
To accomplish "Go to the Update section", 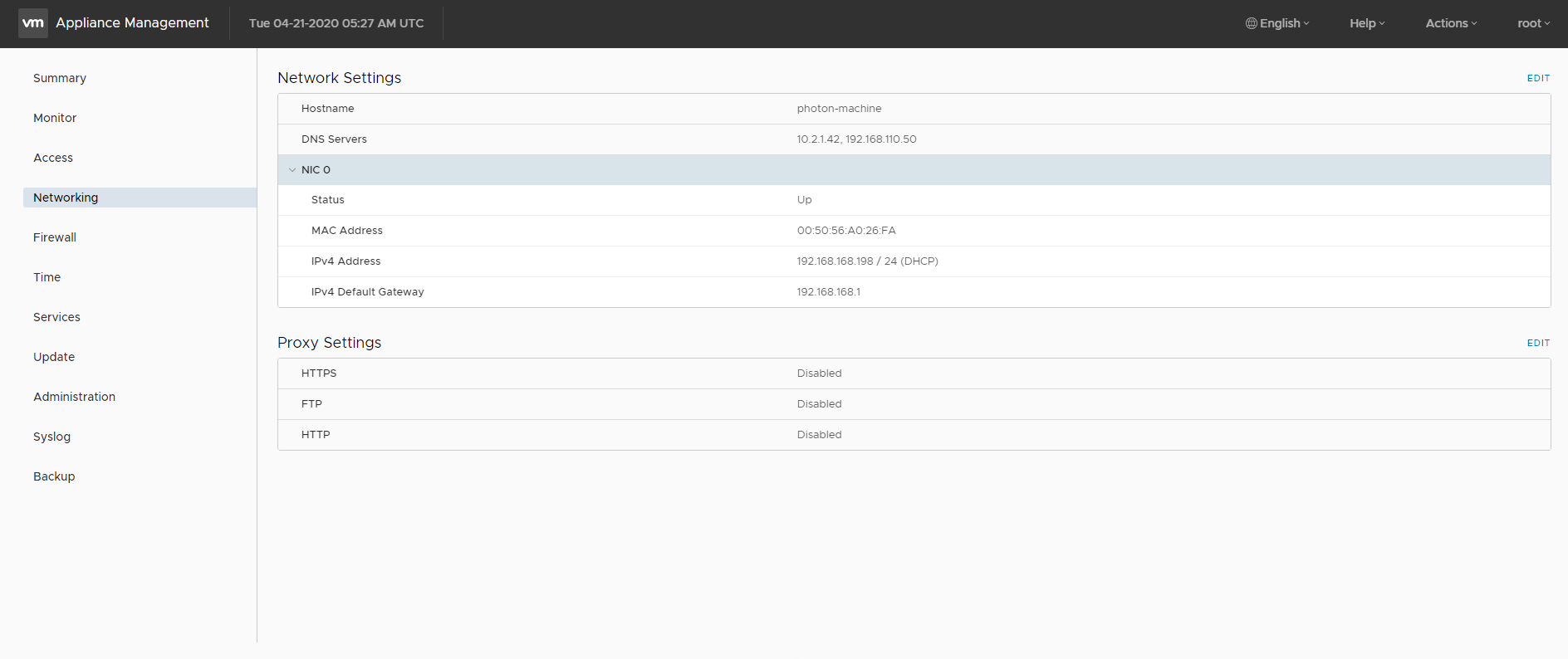I will (54, 357).
